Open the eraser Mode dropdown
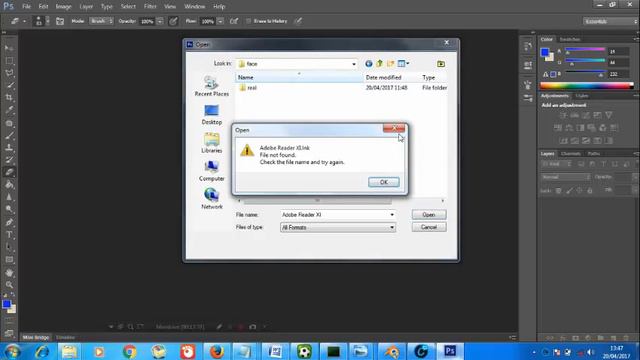Viewport: 640px width, 360px height. click(101, 21)
